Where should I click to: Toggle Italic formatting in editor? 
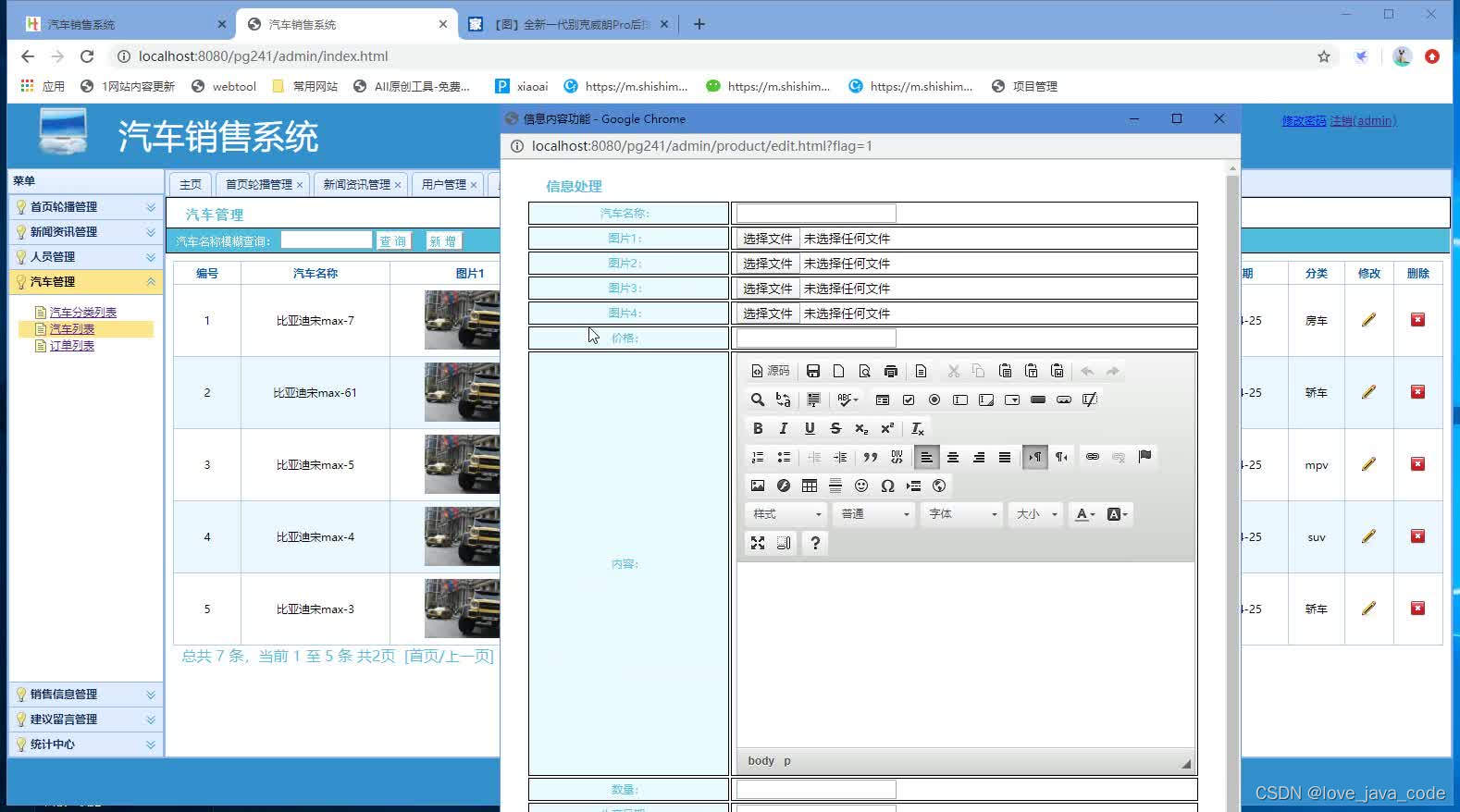tap(784, 428)
